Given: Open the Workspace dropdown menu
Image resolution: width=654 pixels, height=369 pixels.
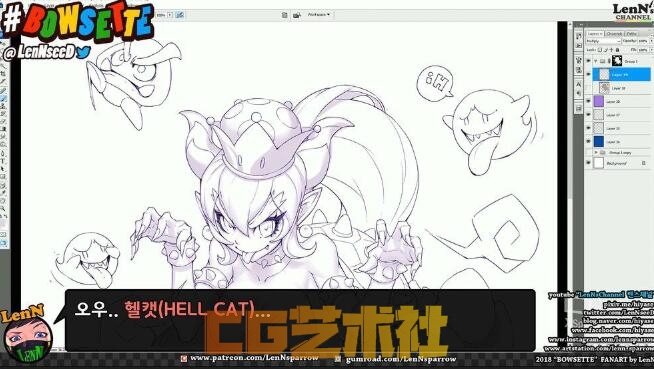Looking at the screenshot, I should click(319, 15).
